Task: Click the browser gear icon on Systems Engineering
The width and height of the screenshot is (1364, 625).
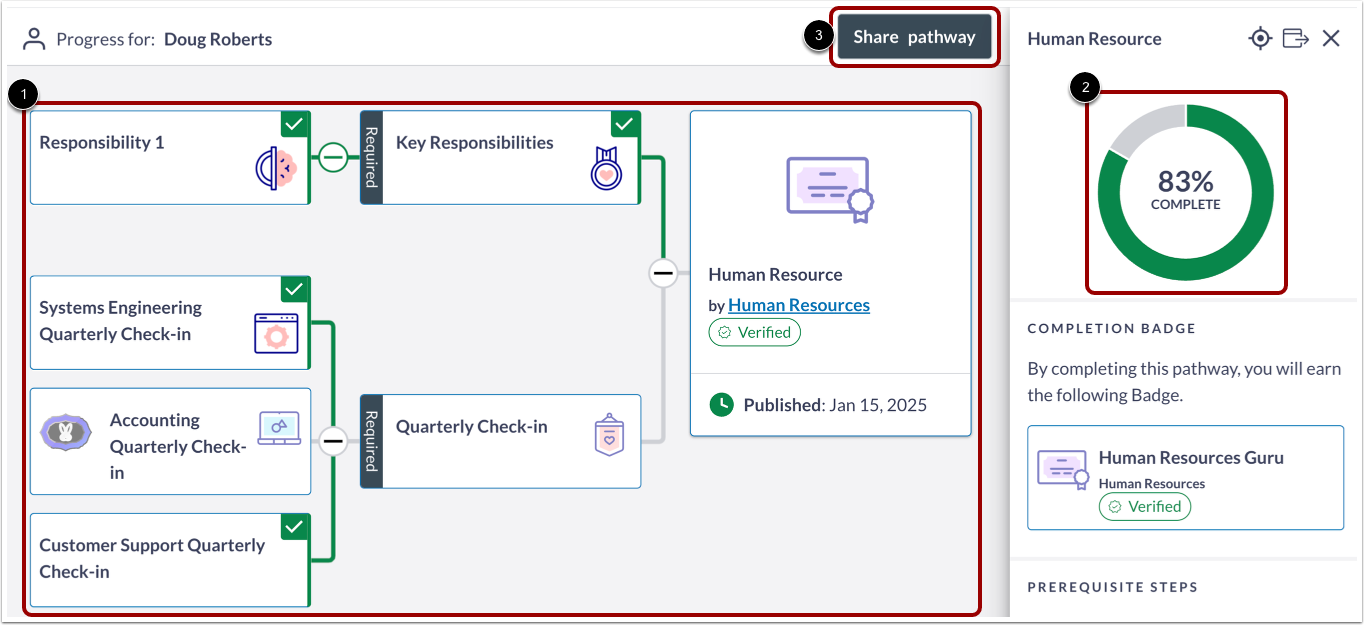Action: 277,334
